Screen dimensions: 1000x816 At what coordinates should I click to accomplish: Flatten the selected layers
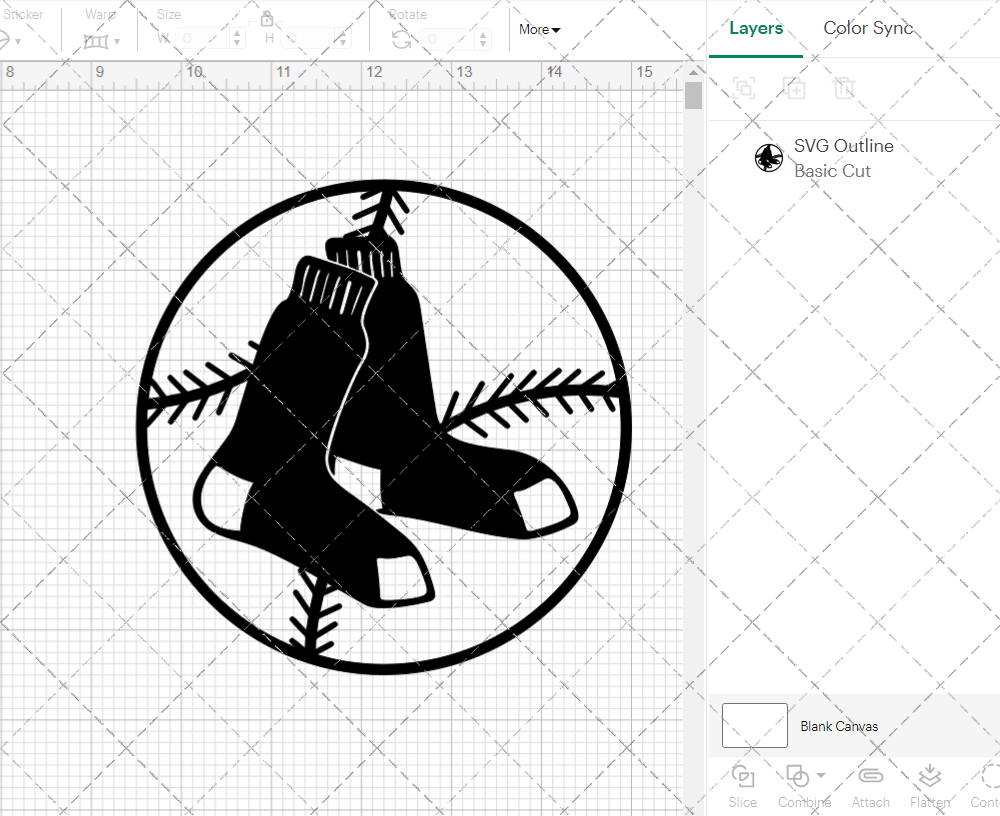click(929, 777)
